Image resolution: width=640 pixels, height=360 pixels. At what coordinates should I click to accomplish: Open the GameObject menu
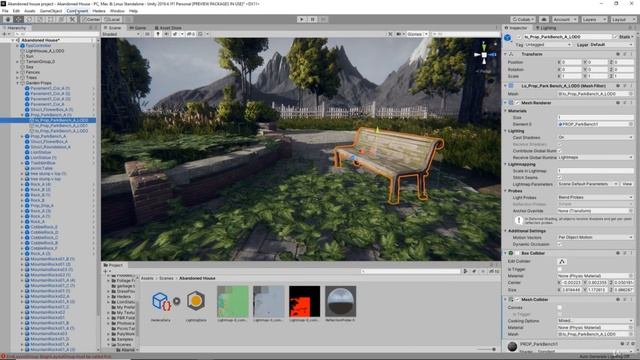pyautogui.click(x=51, y=11)
